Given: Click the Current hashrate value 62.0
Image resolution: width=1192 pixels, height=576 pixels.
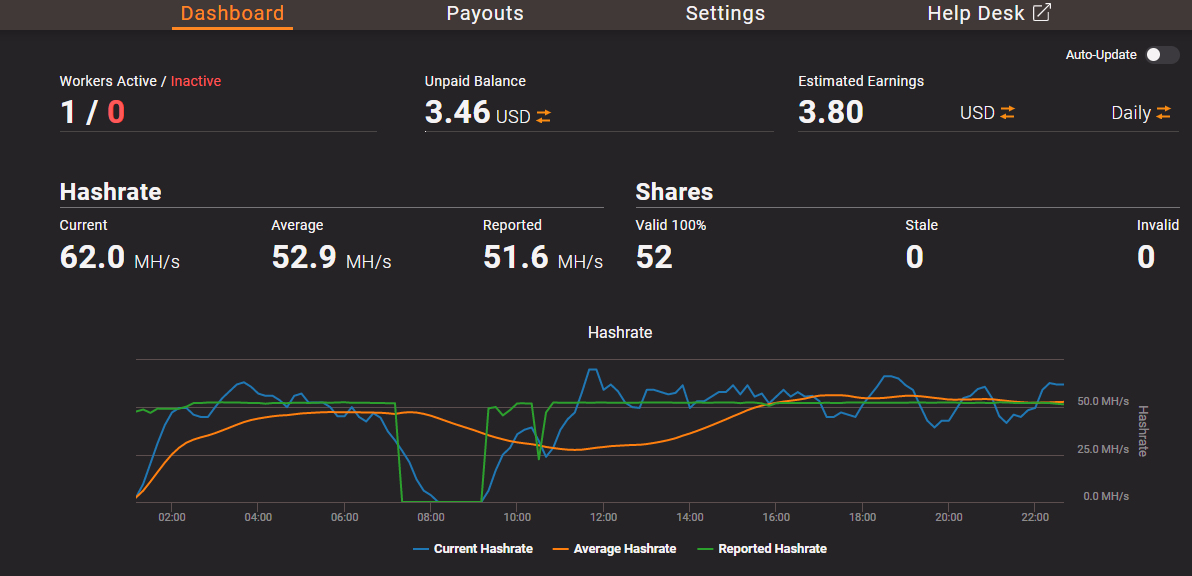Looking at the screenshot, I should tap(92, 258).
